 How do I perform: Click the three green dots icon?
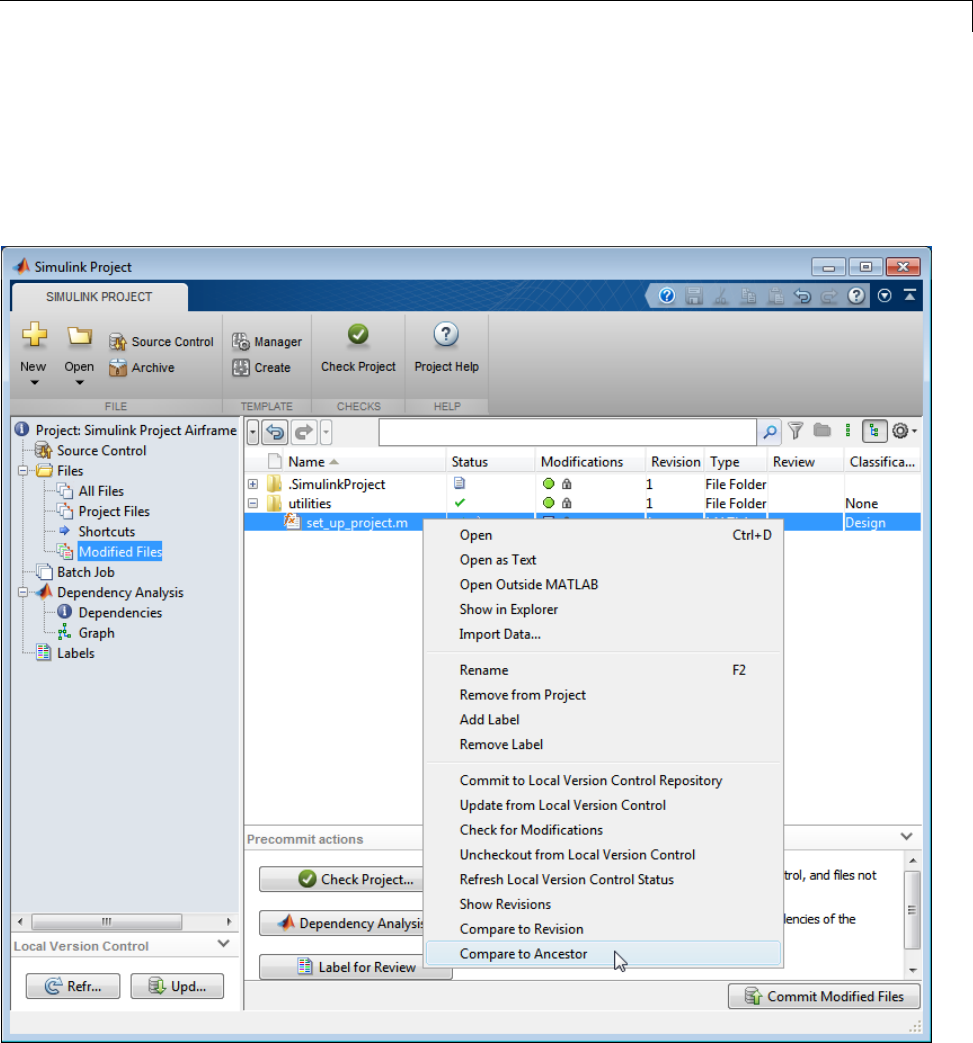848,430
